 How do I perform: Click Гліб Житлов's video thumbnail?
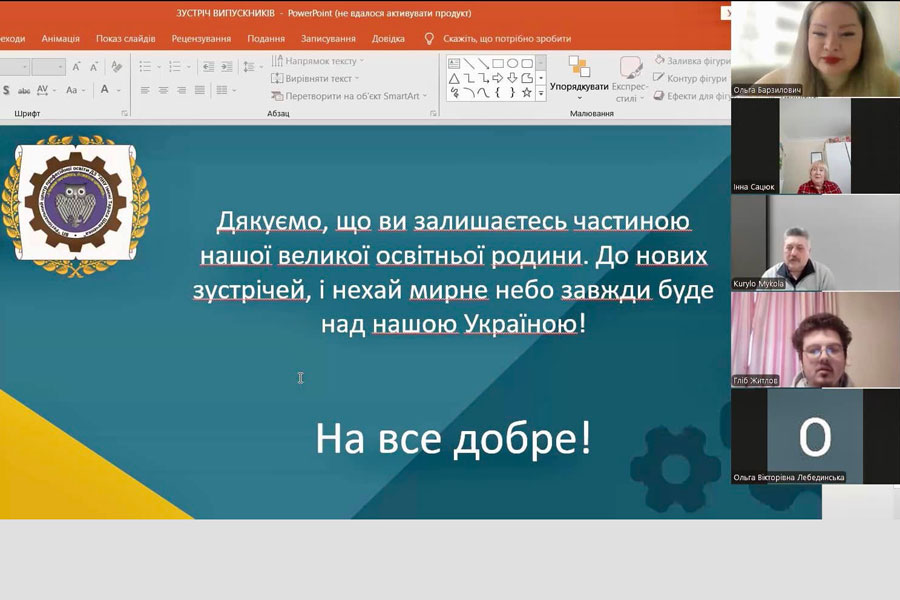815,340
